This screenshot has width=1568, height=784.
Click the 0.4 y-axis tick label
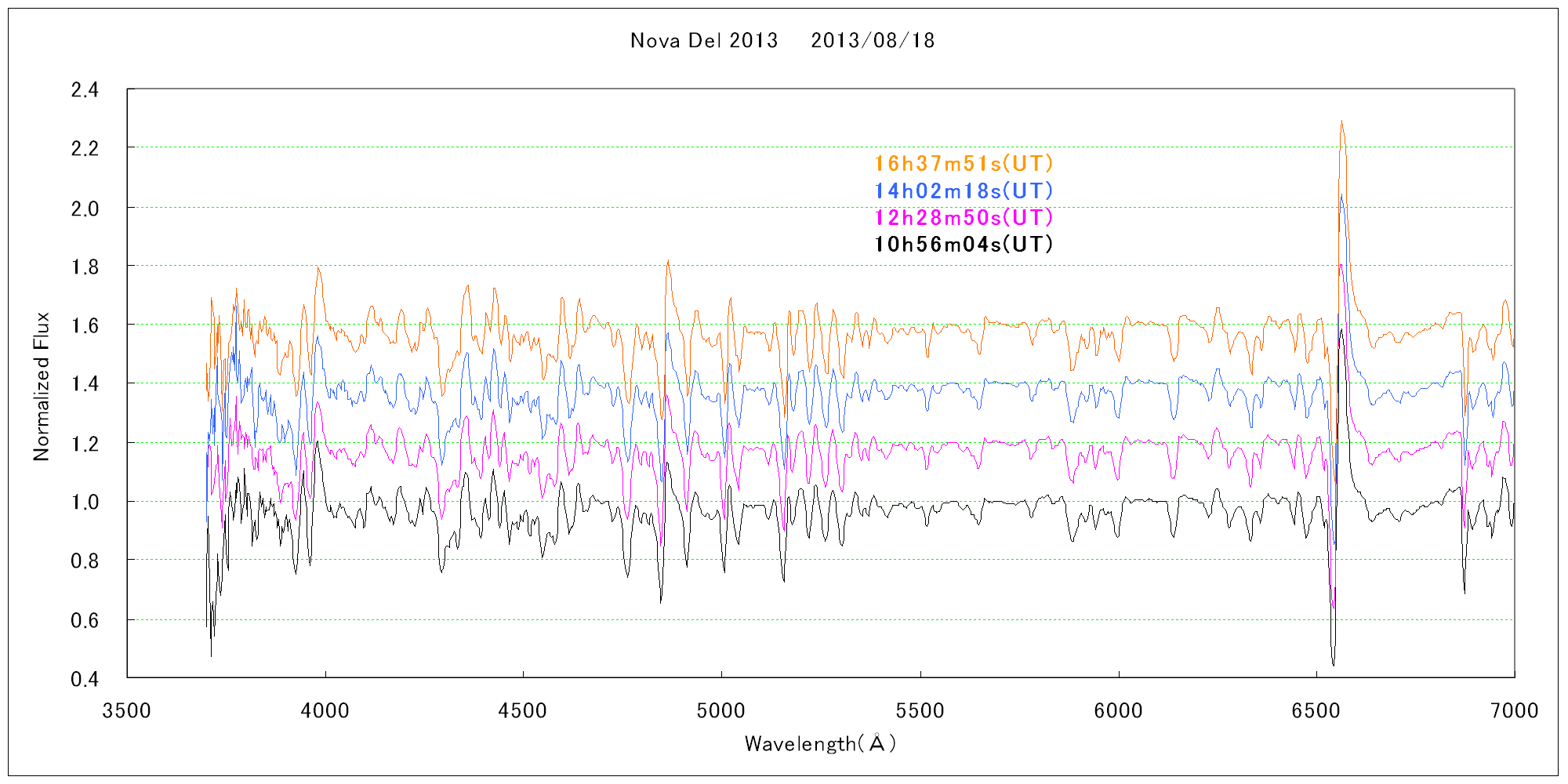(x=85, y=679)
